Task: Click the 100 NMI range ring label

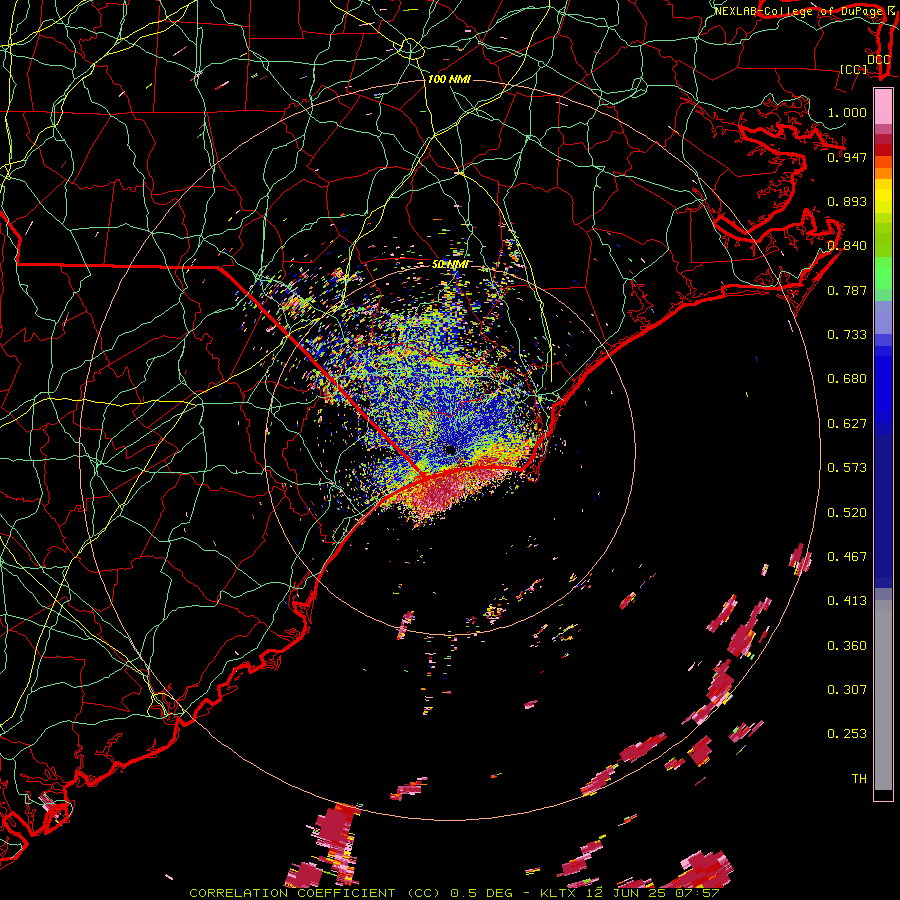Action: (449, 79)
